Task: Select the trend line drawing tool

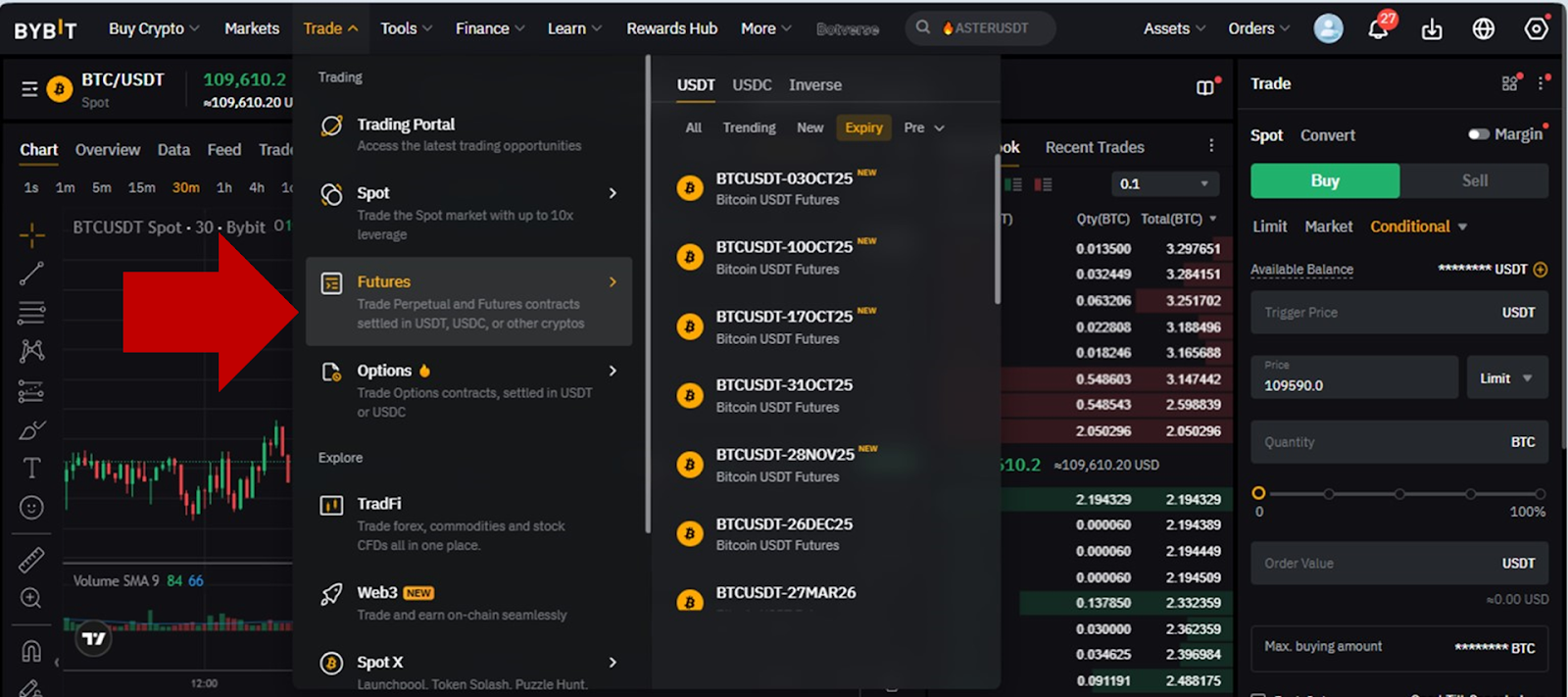Action: click(31, 274)
